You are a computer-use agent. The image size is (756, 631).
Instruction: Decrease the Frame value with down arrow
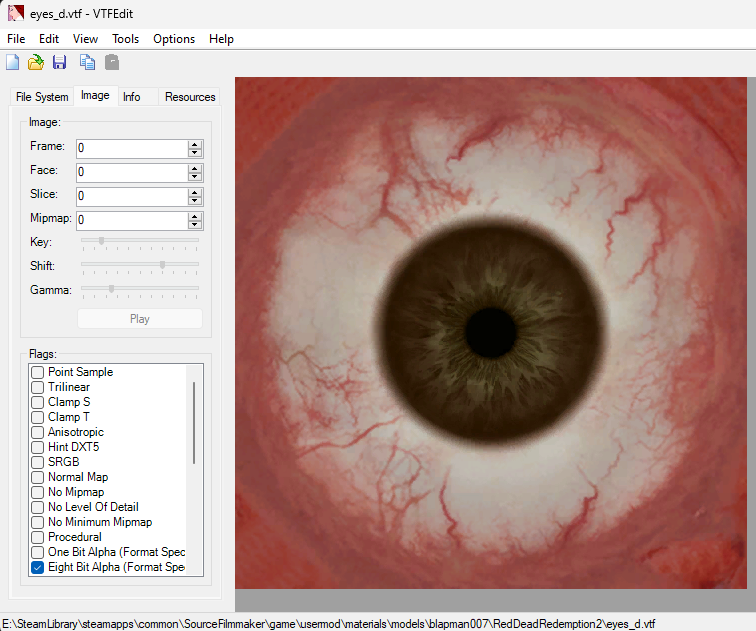click(195, 153)
